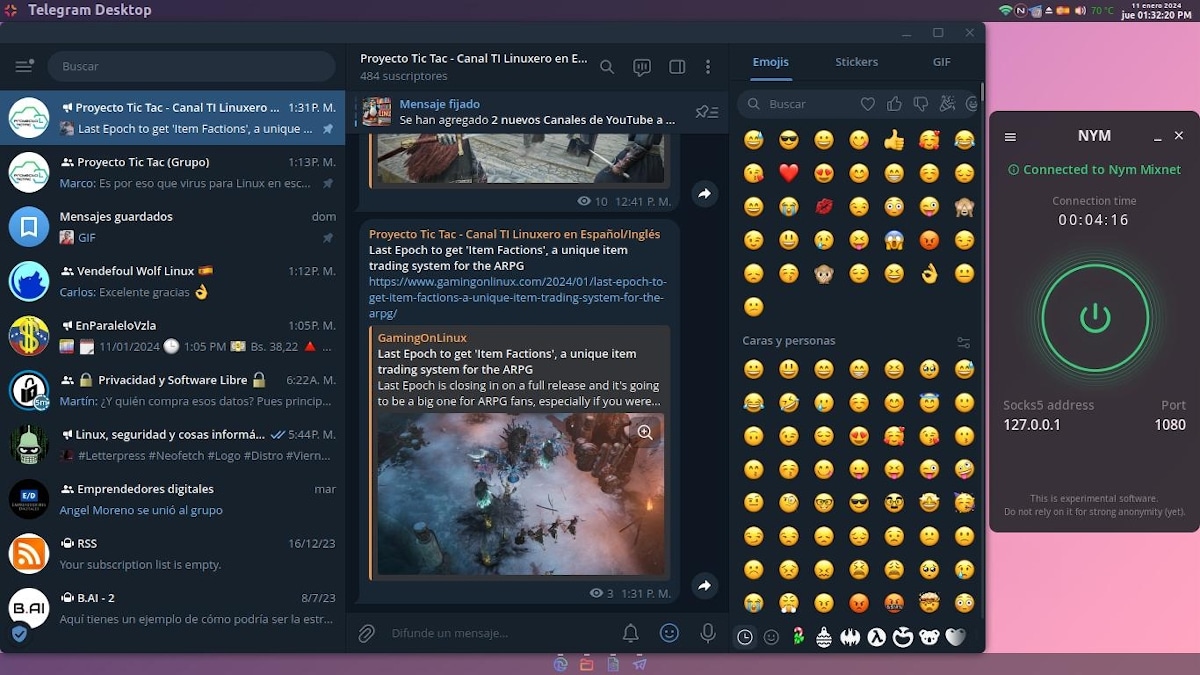Open the channel discussion comments icon
The height and width of the screenshot is (675, 1200).
642,67
